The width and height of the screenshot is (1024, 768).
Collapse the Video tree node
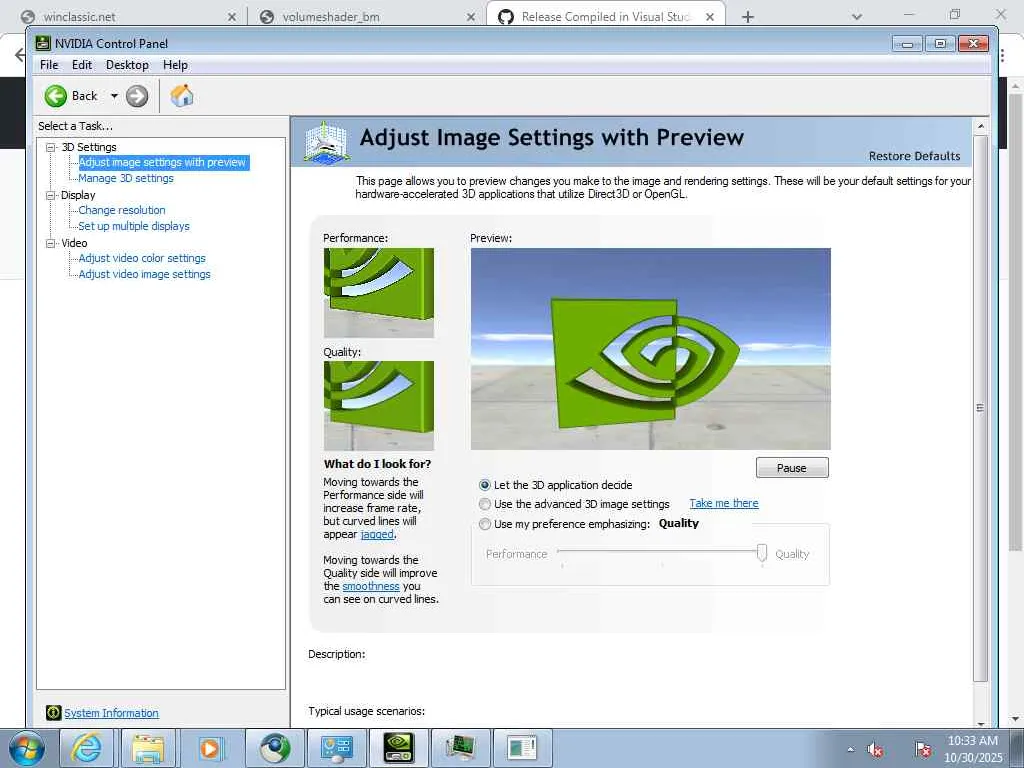coord(50,243)
